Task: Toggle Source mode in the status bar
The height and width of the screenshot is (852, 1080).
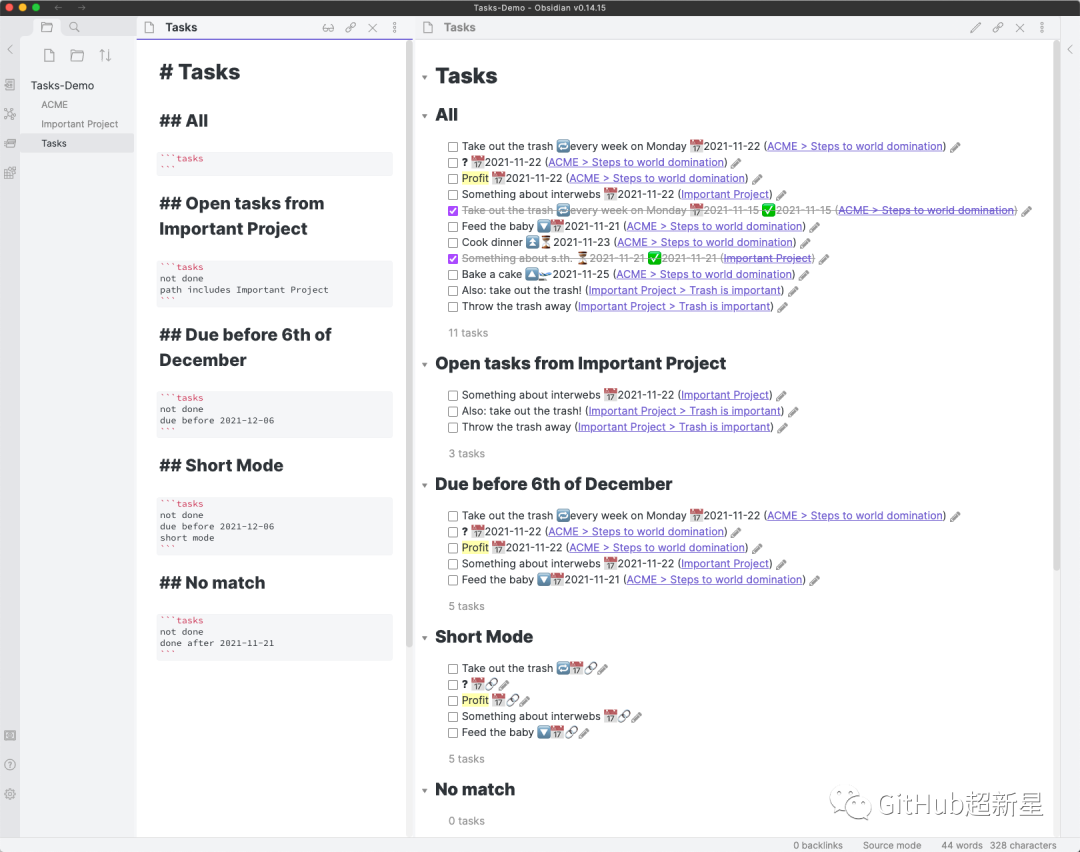Action: coord(892,845)
